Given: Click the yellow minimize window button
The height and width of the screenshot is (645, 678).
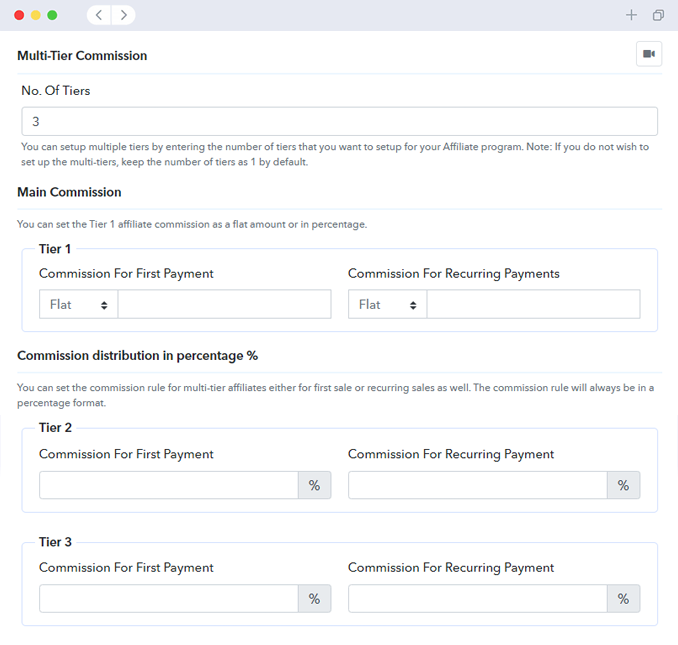Looking at the screenshot, I should click(36, 15).
